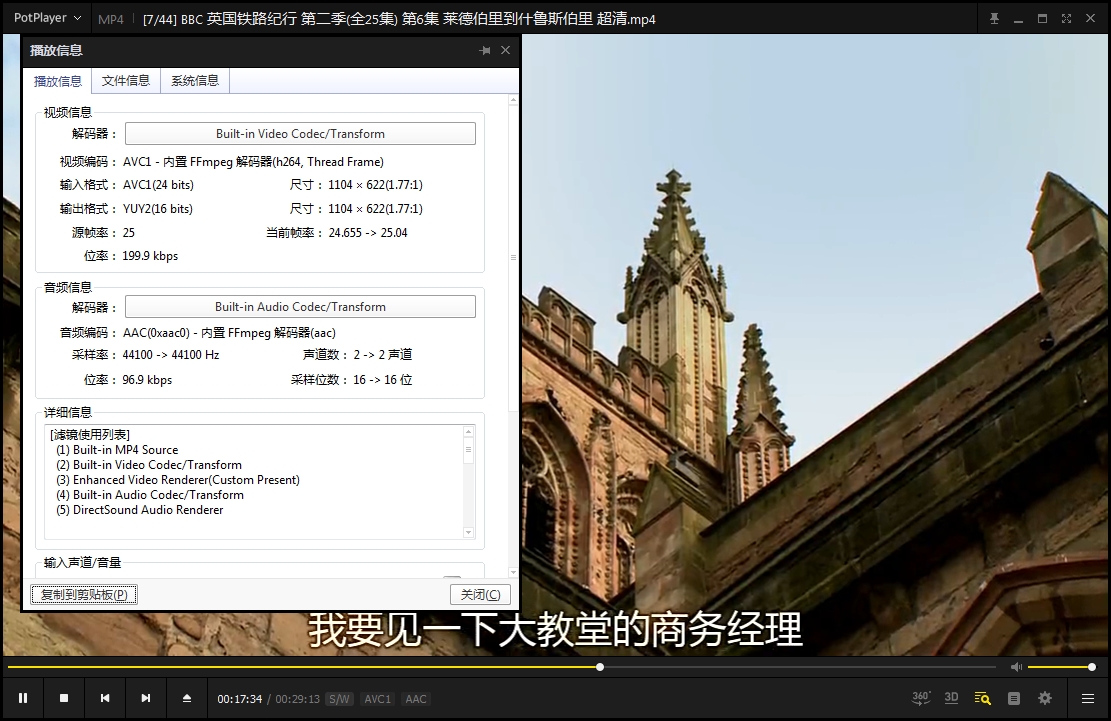Skip to the previous file
Screen dimensions: 1111x721
point(105,698)
